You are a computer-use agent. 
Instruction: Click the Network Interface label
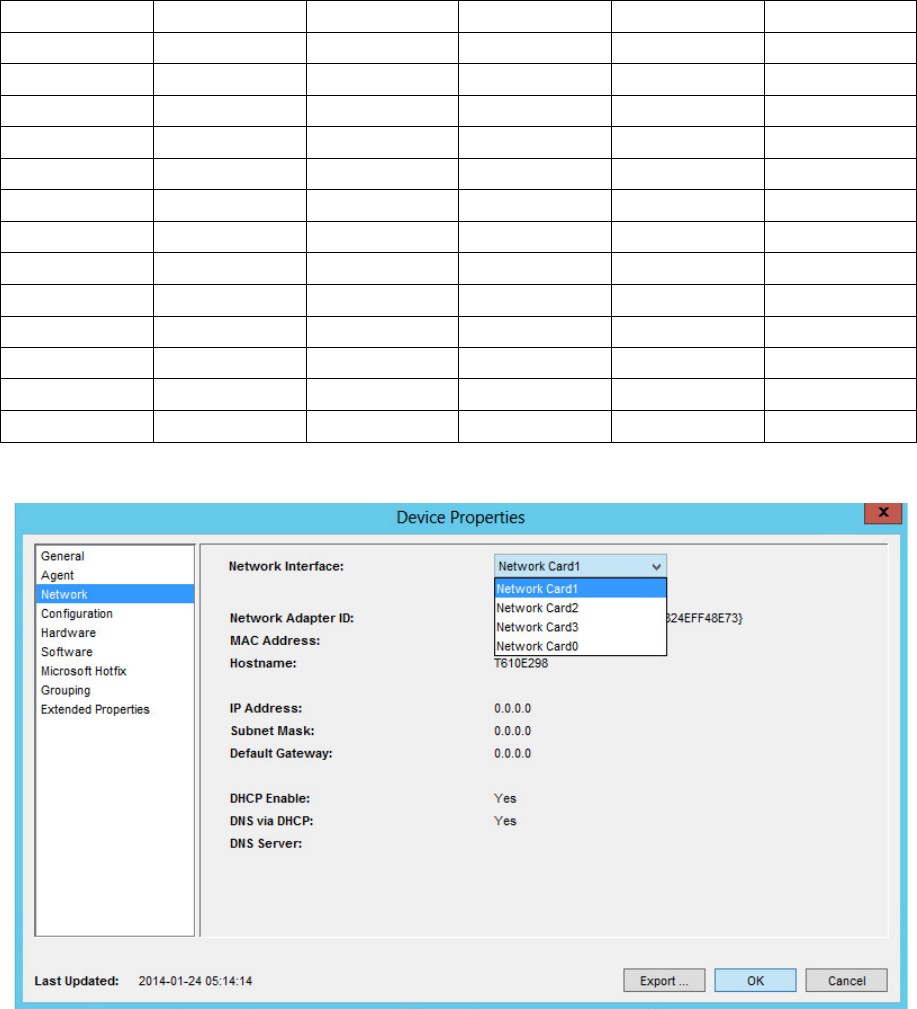286,566
